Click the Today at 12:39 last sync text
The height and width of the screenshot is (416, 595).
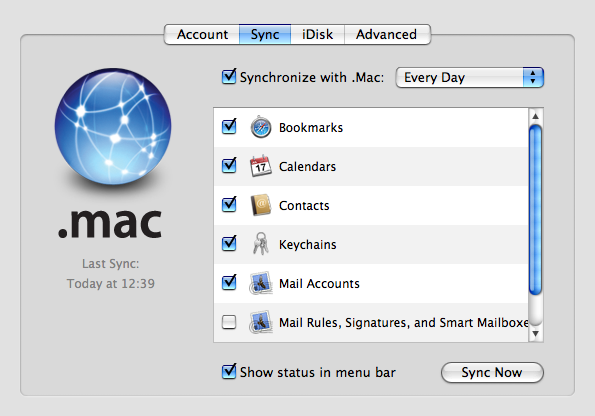111,284
